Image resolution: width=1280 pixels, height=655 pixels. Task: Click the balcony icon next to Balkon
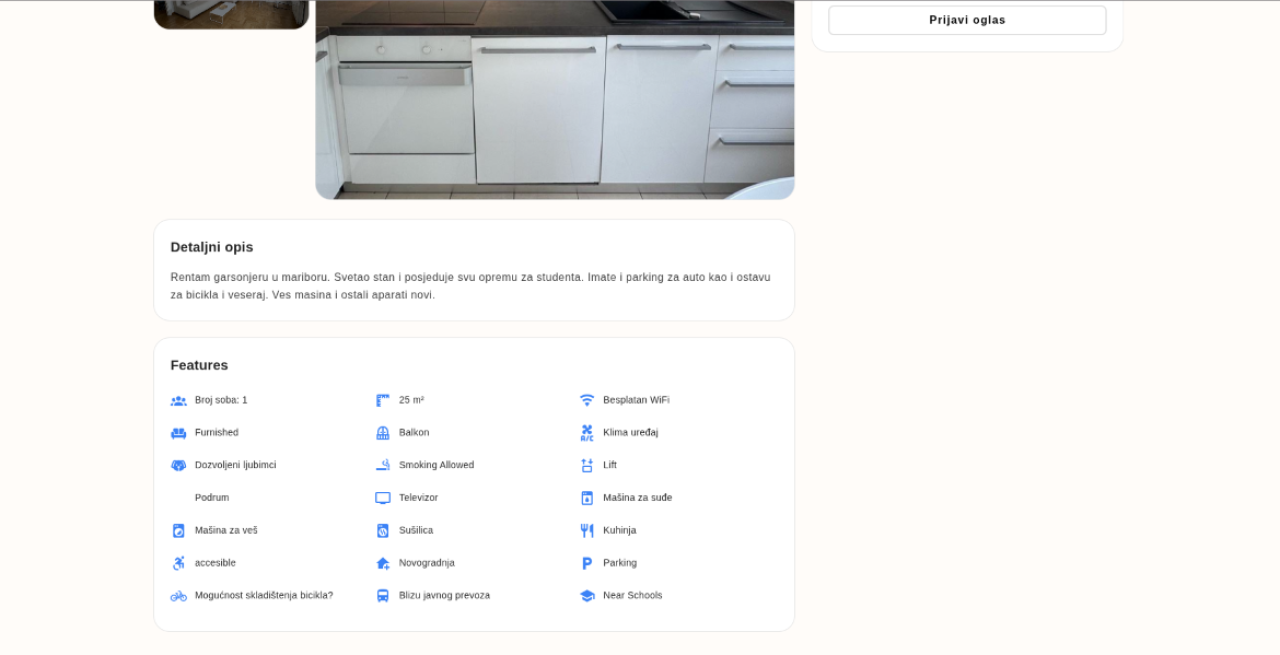383,433
